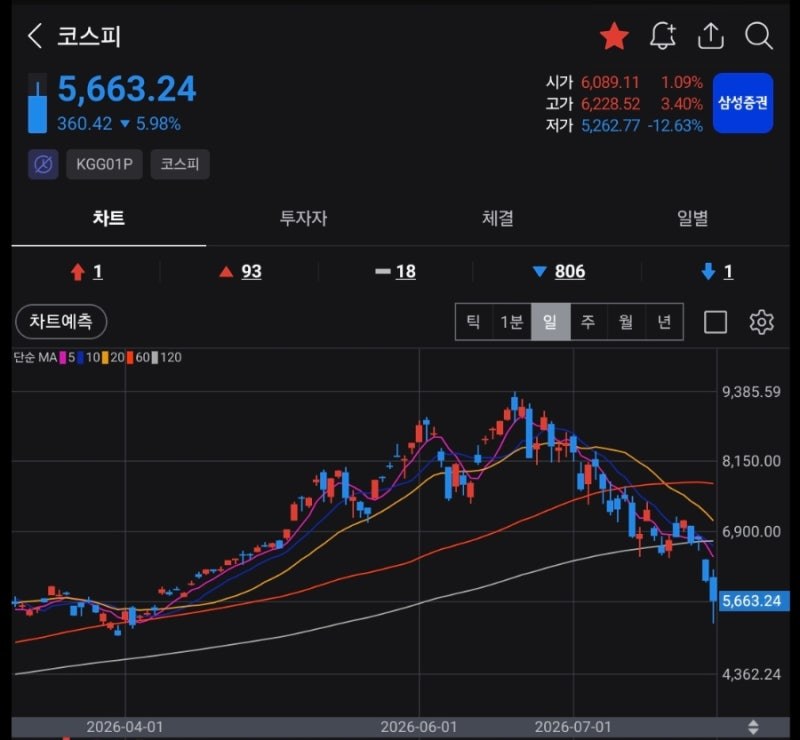Tap the purple crossed-circle icon beside KGG01P
The image size is (800, 740).
43,164
